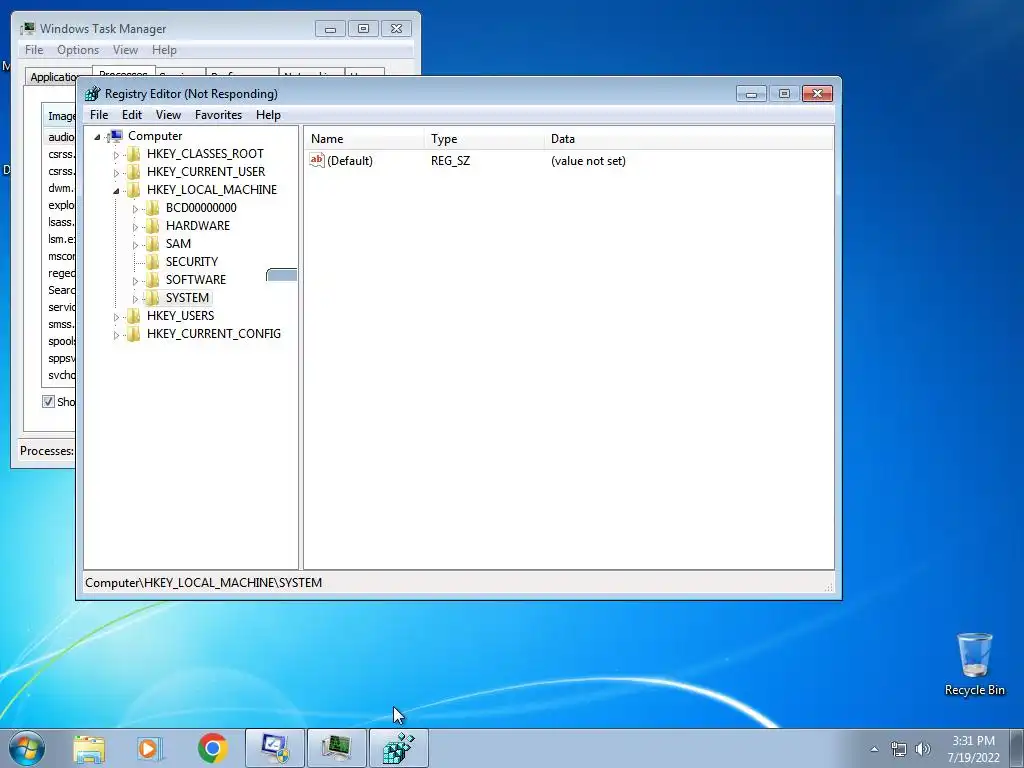Toggle show processes from all users checkbox

coord(48,402)
